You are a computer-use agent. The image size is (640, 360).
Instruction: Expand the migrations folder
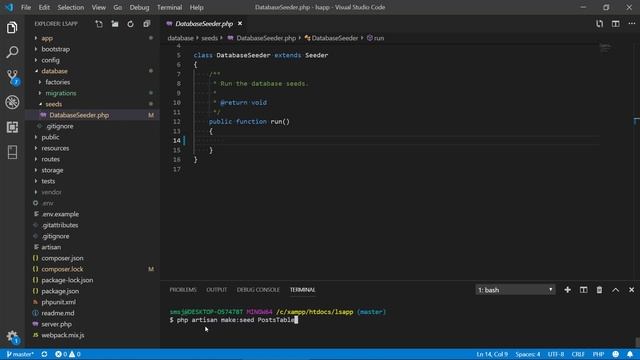(x=93, y=93)
